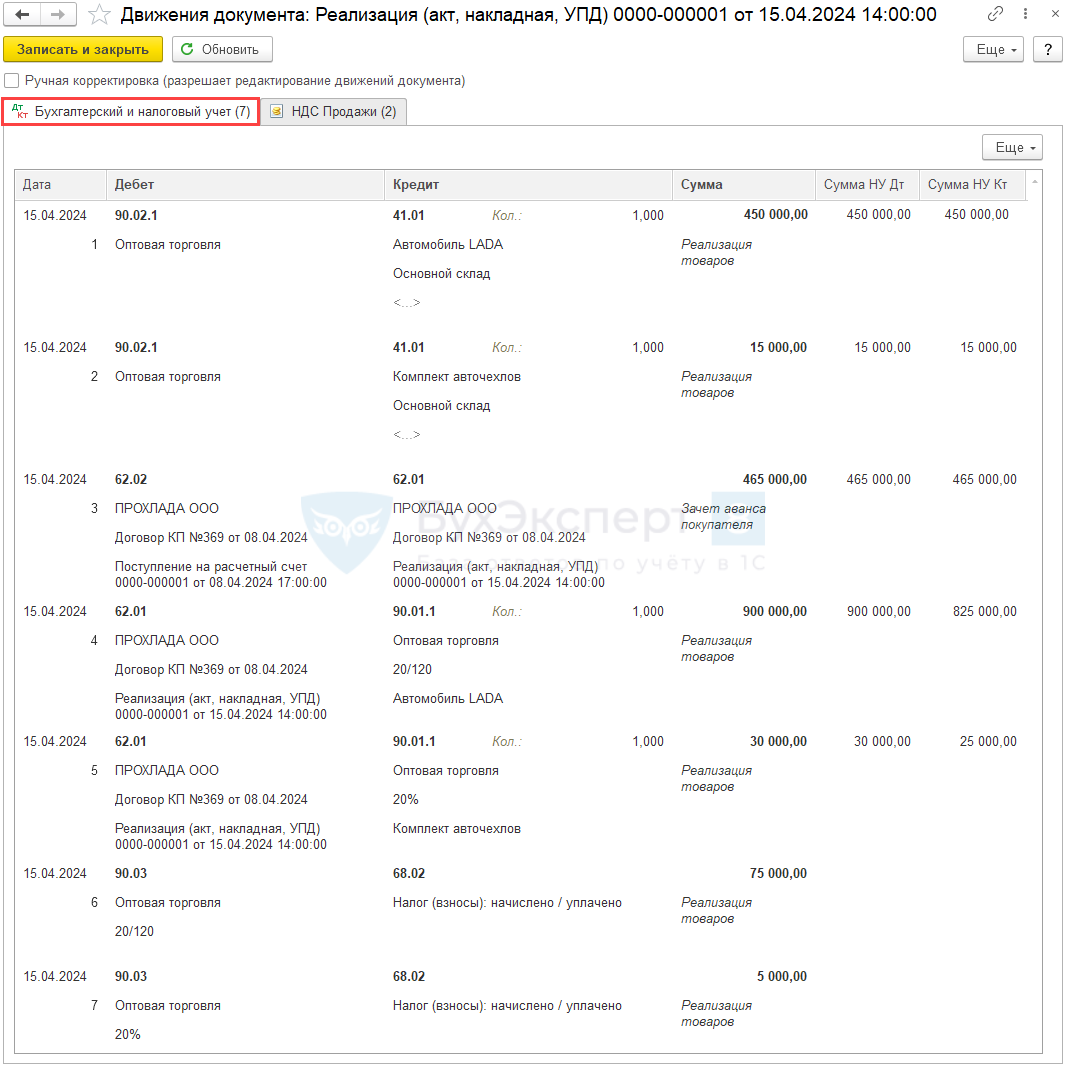Add to favorites with the star icon
The height and width of the screenshot is (1066, 1067).
point(99,14)
